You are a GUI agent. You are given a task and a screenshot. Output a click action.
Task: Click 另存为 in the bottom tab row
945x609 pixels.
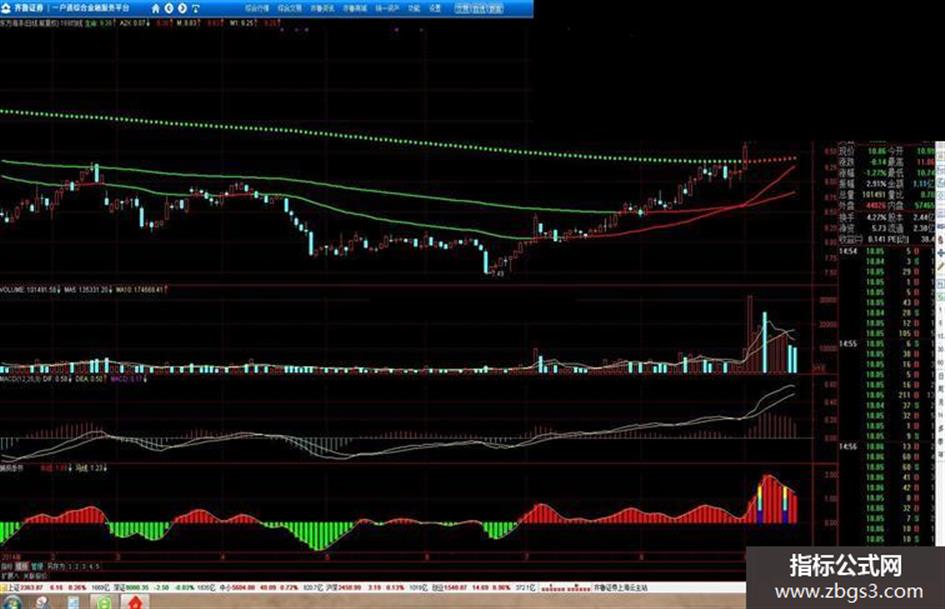[56, 567]
